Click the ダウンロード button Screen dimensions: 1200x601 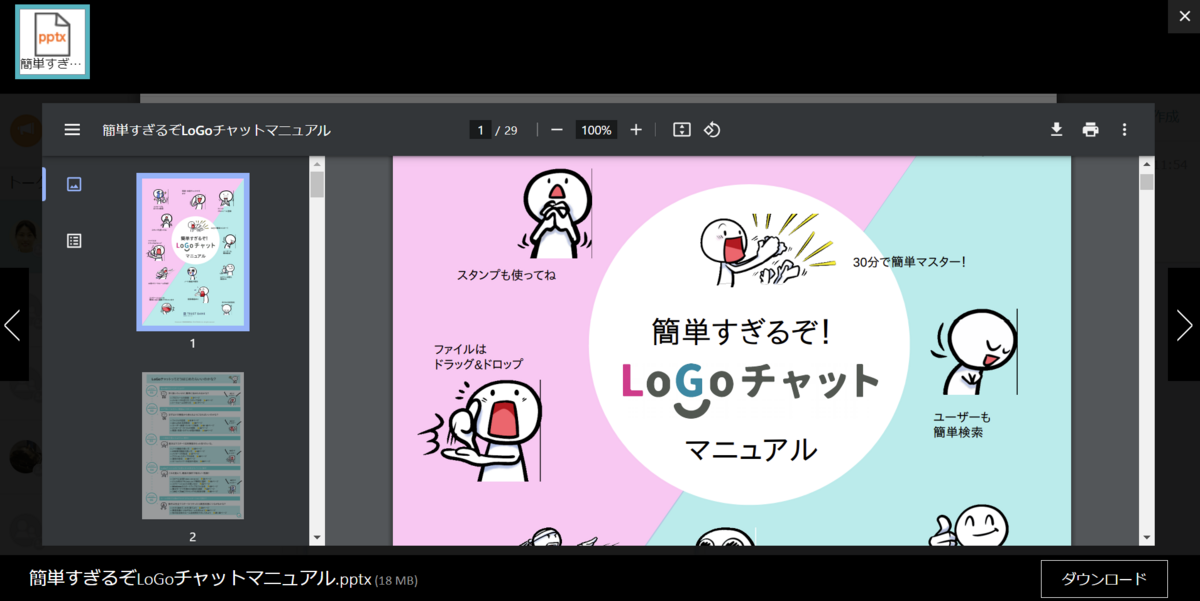1104,579
